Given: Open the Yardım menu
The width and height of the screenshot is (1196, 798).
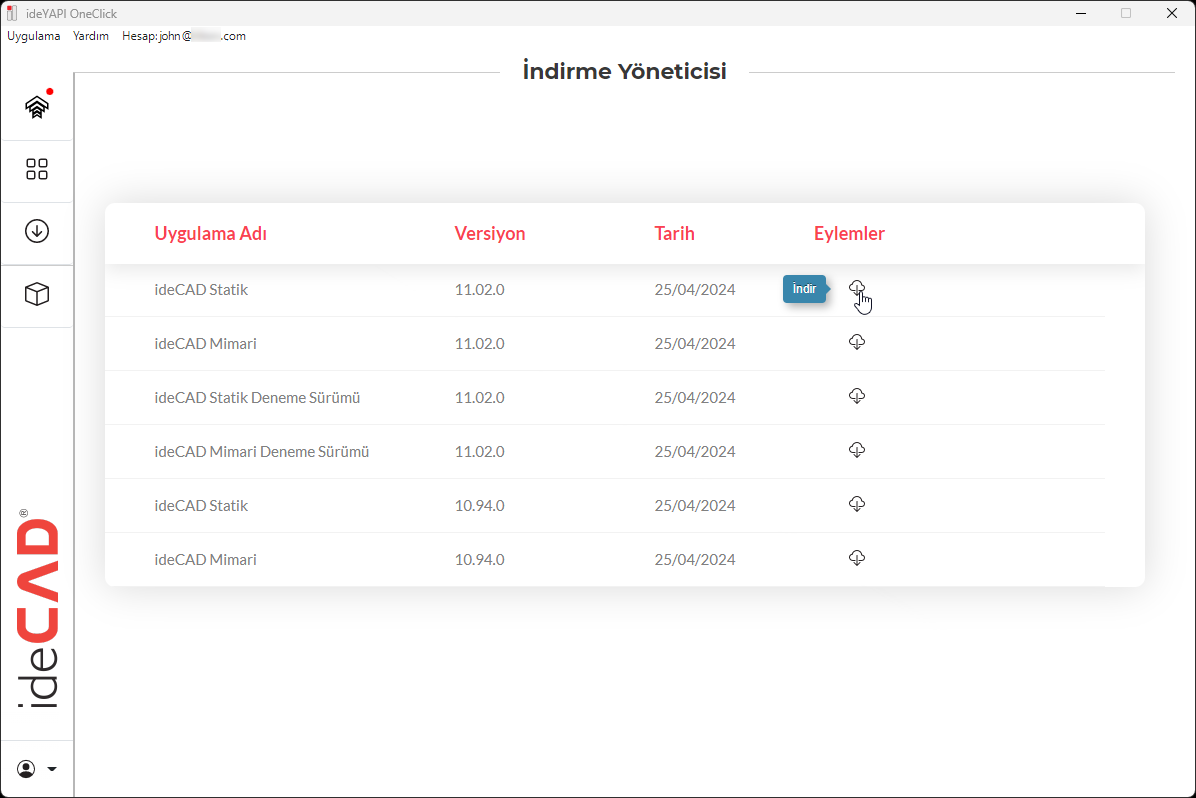Looking at the screenshot, I should [91, 36].
